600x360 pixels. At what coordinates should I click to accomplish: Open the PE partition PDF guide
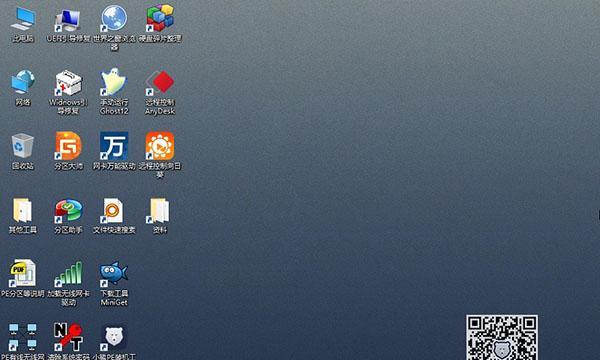coord(23,273)
